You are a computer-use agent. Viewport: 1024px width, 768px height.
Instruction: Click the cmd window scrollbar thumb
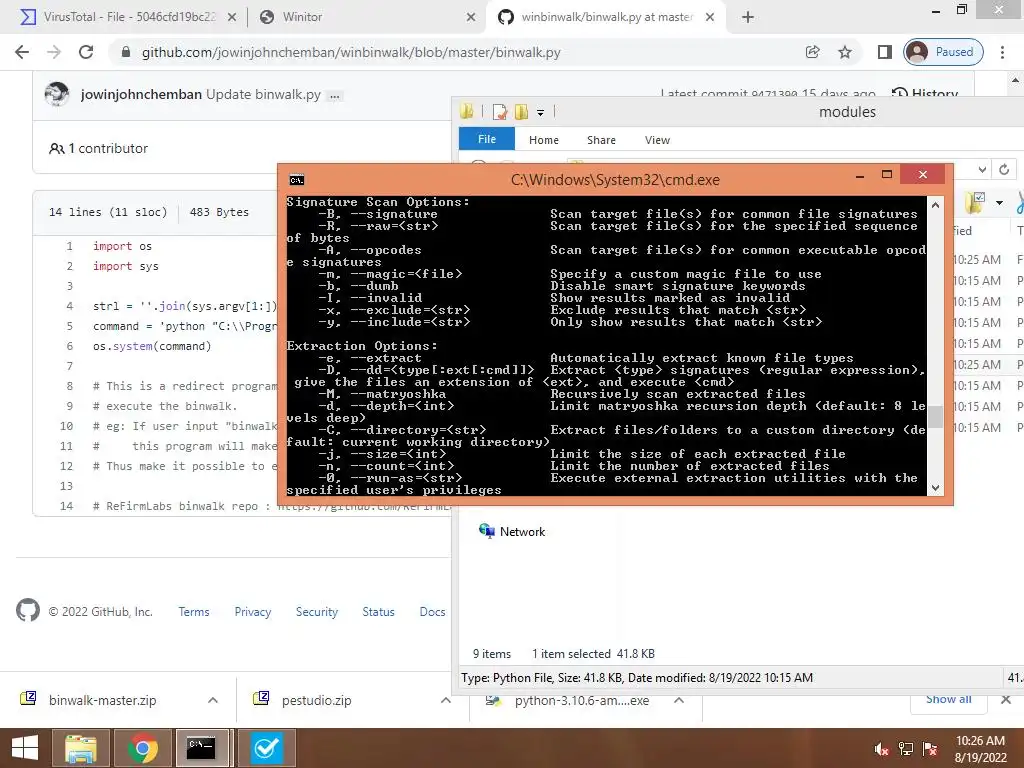pos(936,417)
